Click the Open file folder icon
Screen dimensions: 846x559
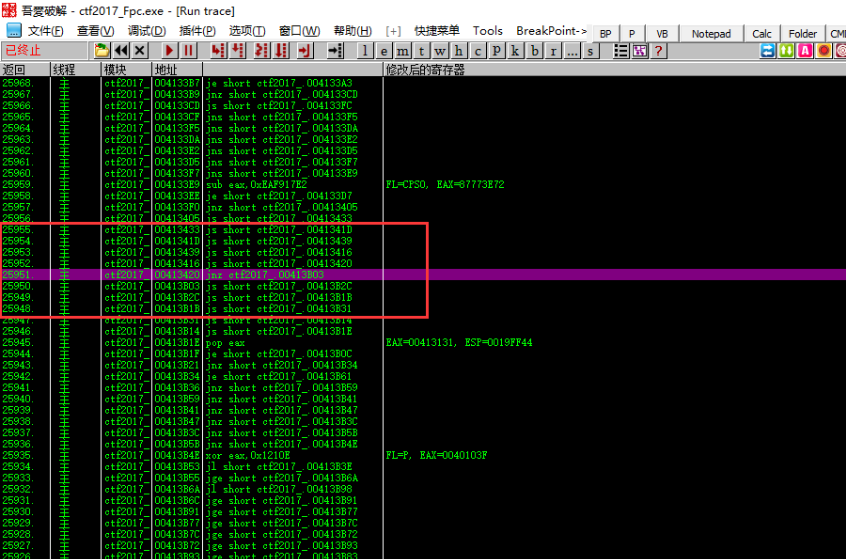pyautogui.click(x=102, y=50)
